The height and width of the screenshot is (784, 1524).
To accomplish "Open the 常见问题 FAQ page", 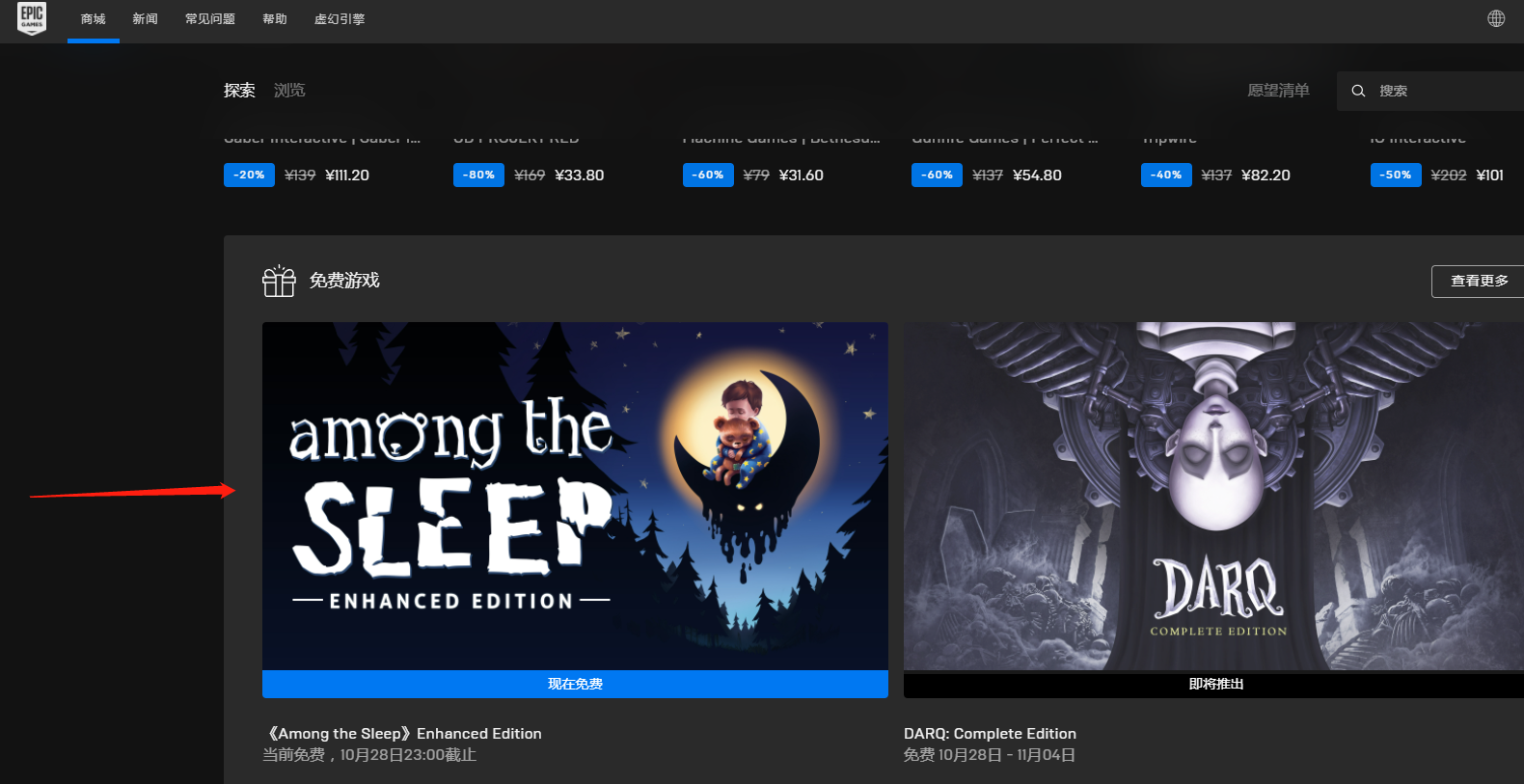I will click(x=210, y=19).
